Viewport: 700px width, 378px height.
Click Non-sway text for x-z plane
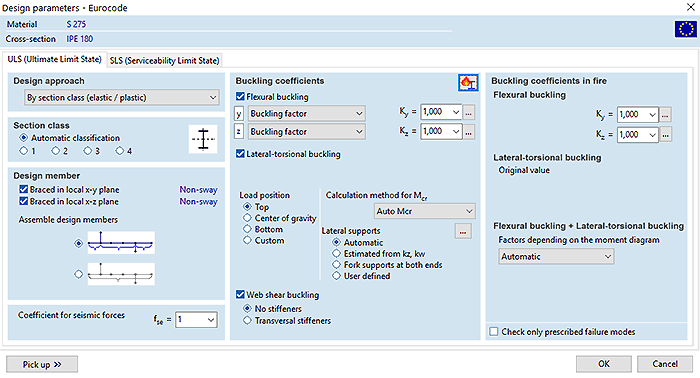198,202
